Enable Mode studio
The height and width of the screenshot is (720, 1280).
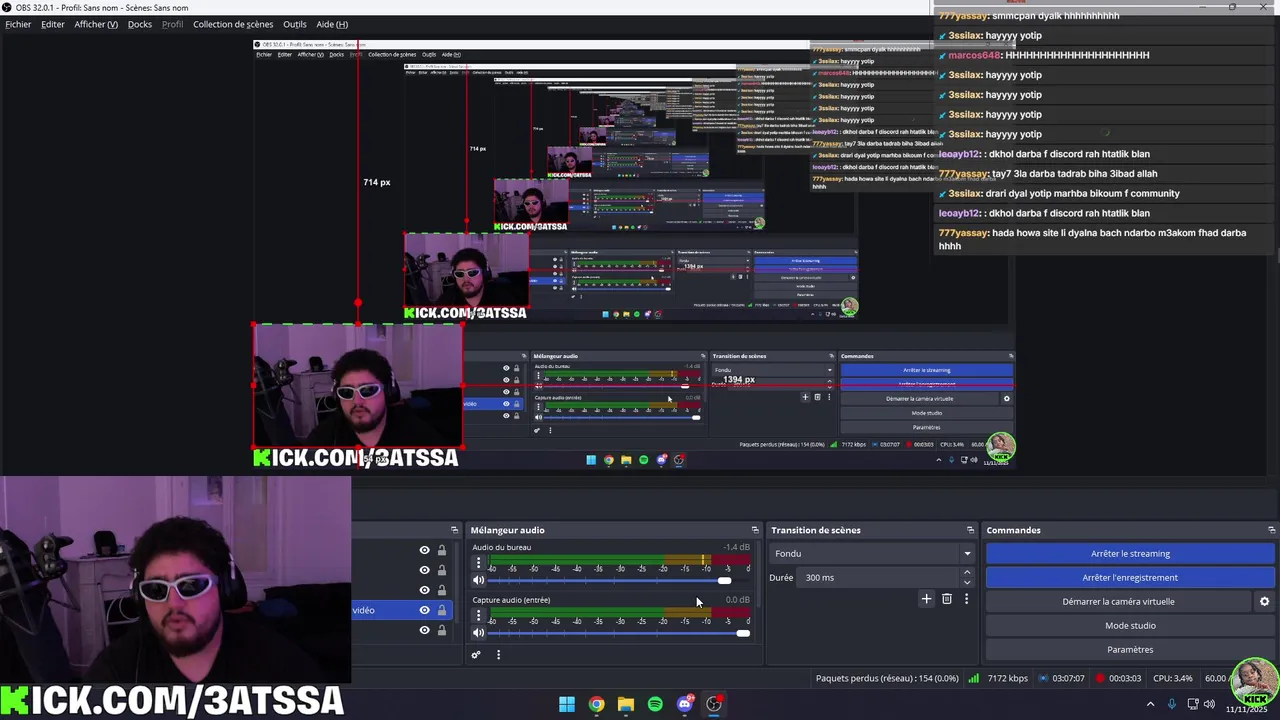point(1130,625)
